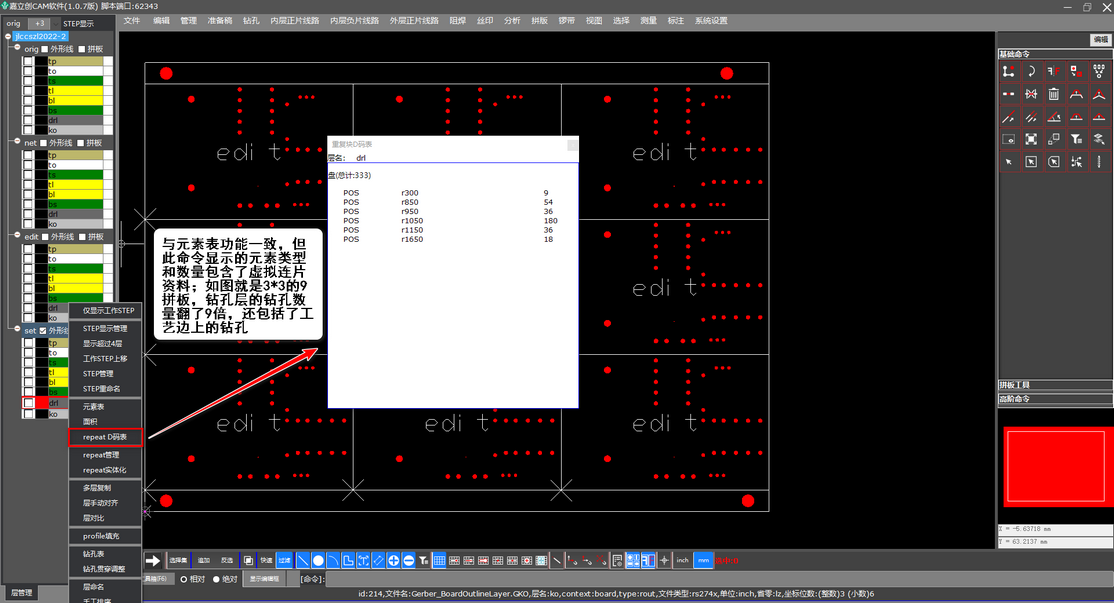
Task: Toggle the 拼板 checkbox for orig step
Action: click(82, 49)
